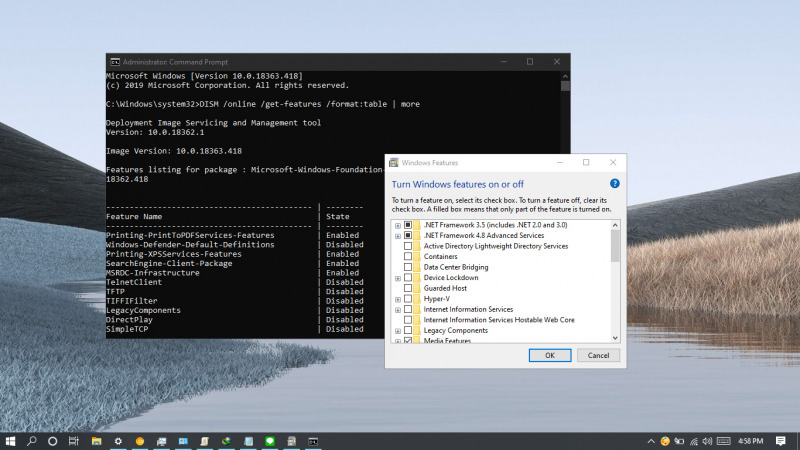Screen dimensions: 800x450
Task: Expand the .NET Framework 4.8 Advanced Services node
Action: [398, 236]
